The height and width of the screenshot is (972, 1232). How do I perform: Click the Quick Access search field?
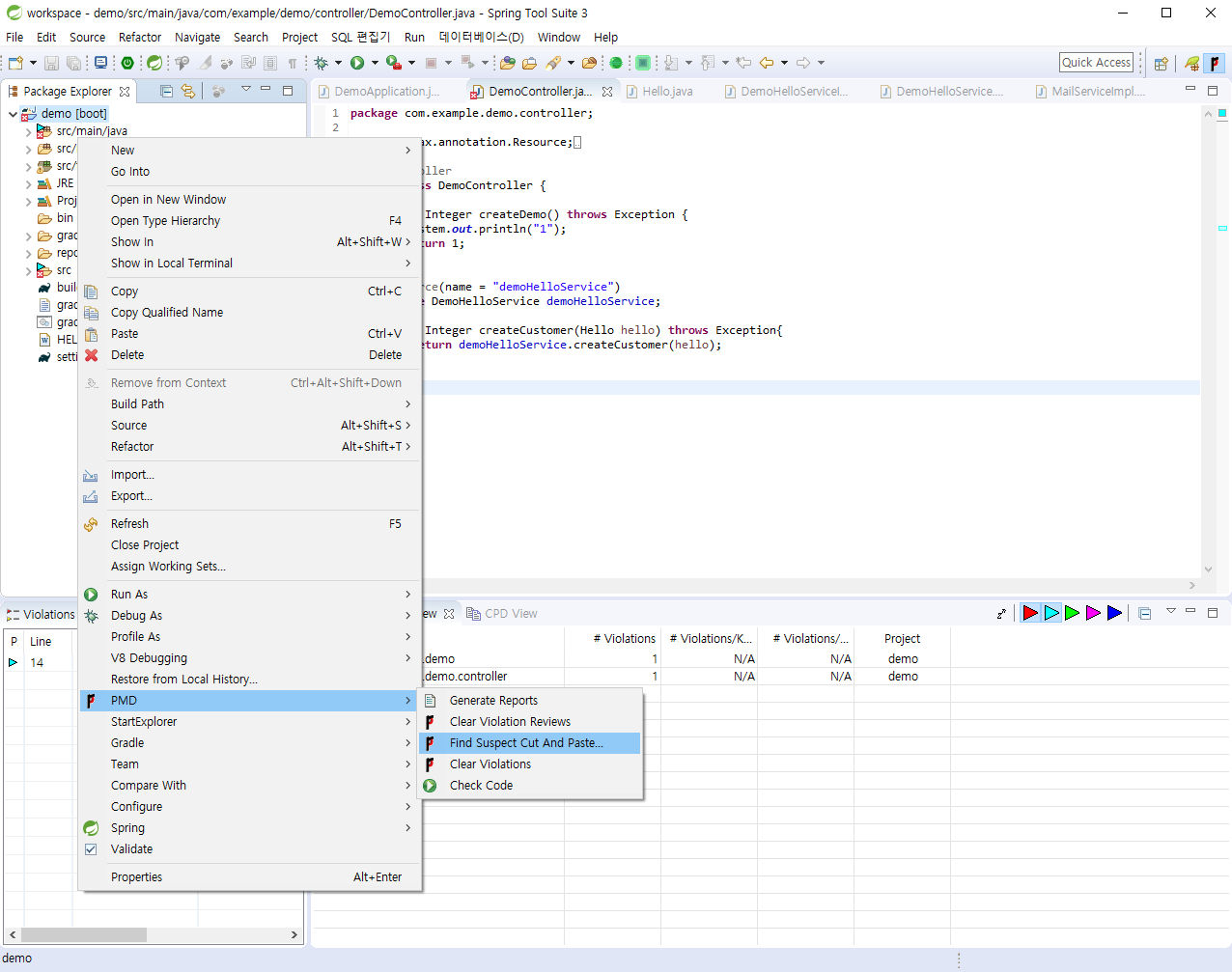pyautogui.click(x=1096, y=63)
